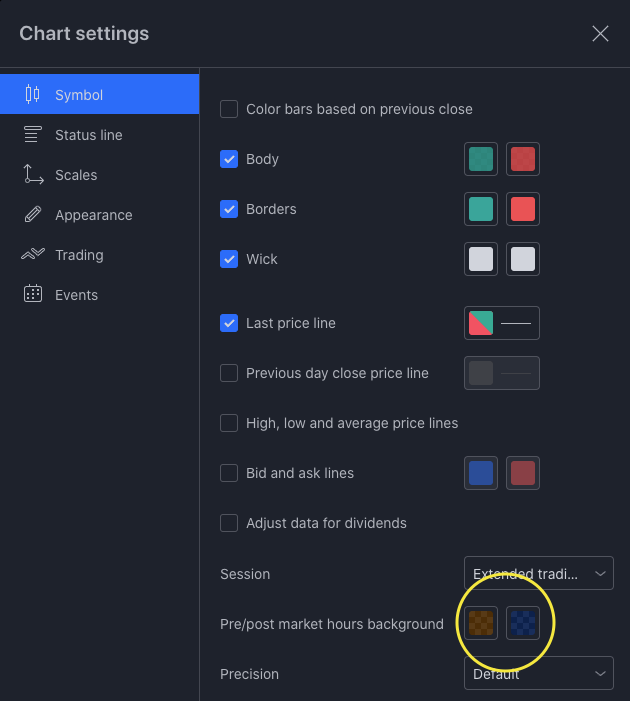Toggle the Wick checkbox off
The height and width of the screenshot is (701, 630).
click(x=229, y=259)
